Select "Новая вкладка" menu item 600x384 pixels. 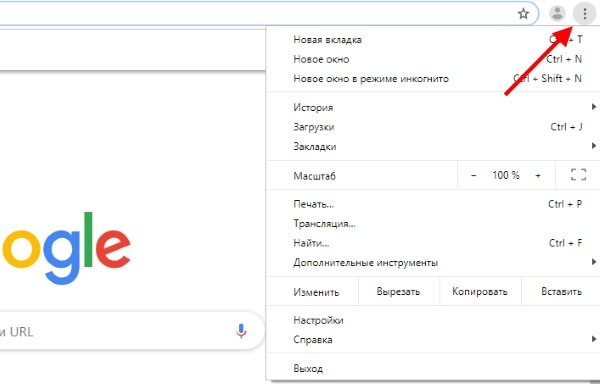433,39
